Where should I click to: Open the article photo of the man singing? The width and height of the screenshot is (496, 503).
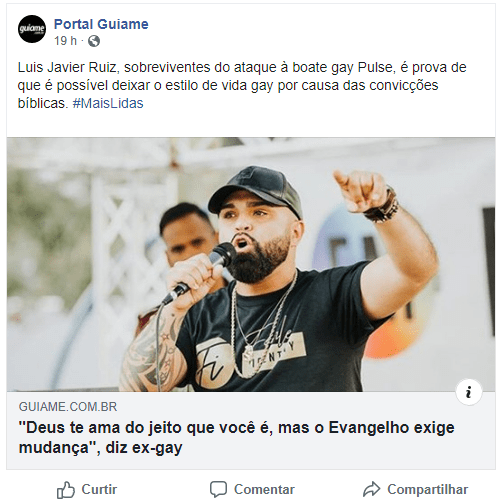(x=251, y=264)
